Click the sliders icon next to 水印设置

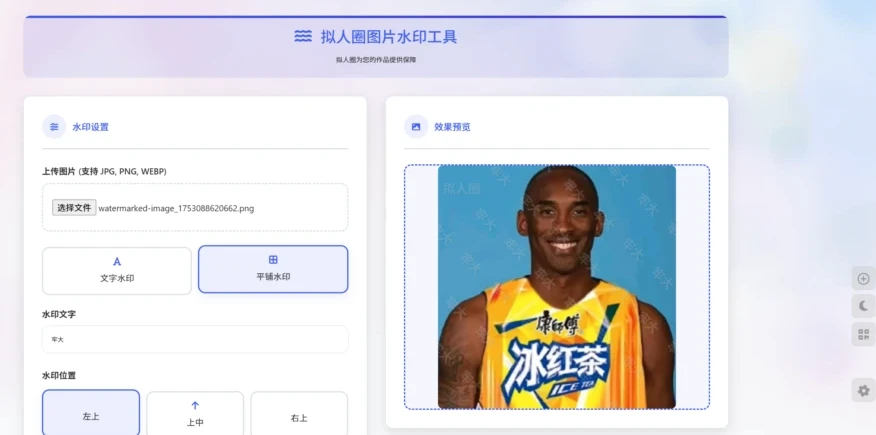[54, 127]
